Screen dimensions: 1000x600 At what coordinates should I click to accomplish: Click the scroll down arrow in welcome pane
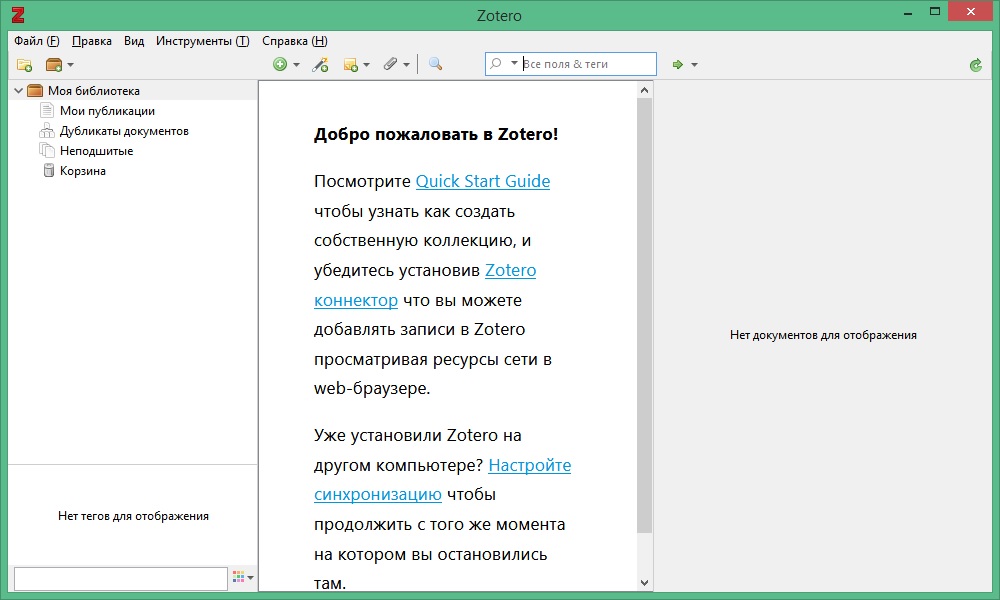[644, 582]
